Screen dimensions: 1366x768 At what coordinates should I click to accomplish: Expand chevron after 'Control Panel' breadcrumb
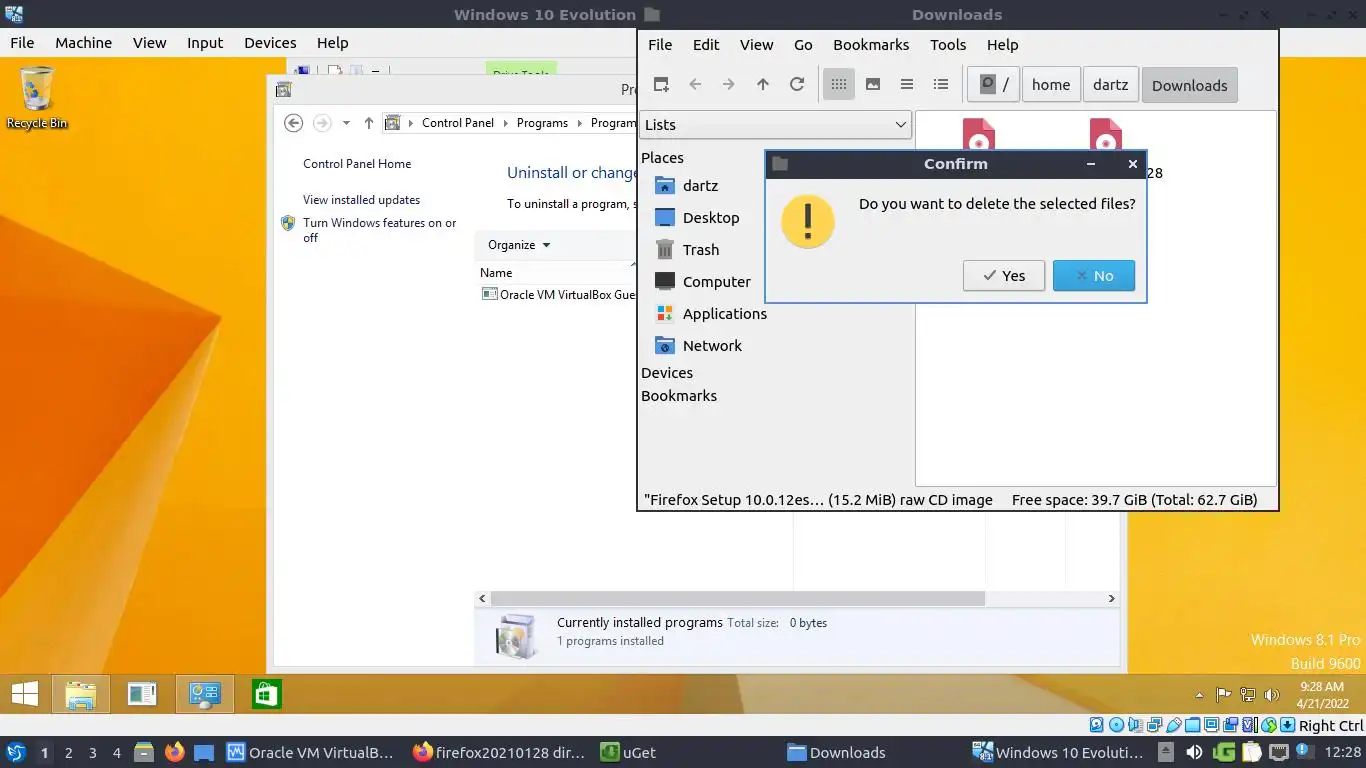pos(505,123)
